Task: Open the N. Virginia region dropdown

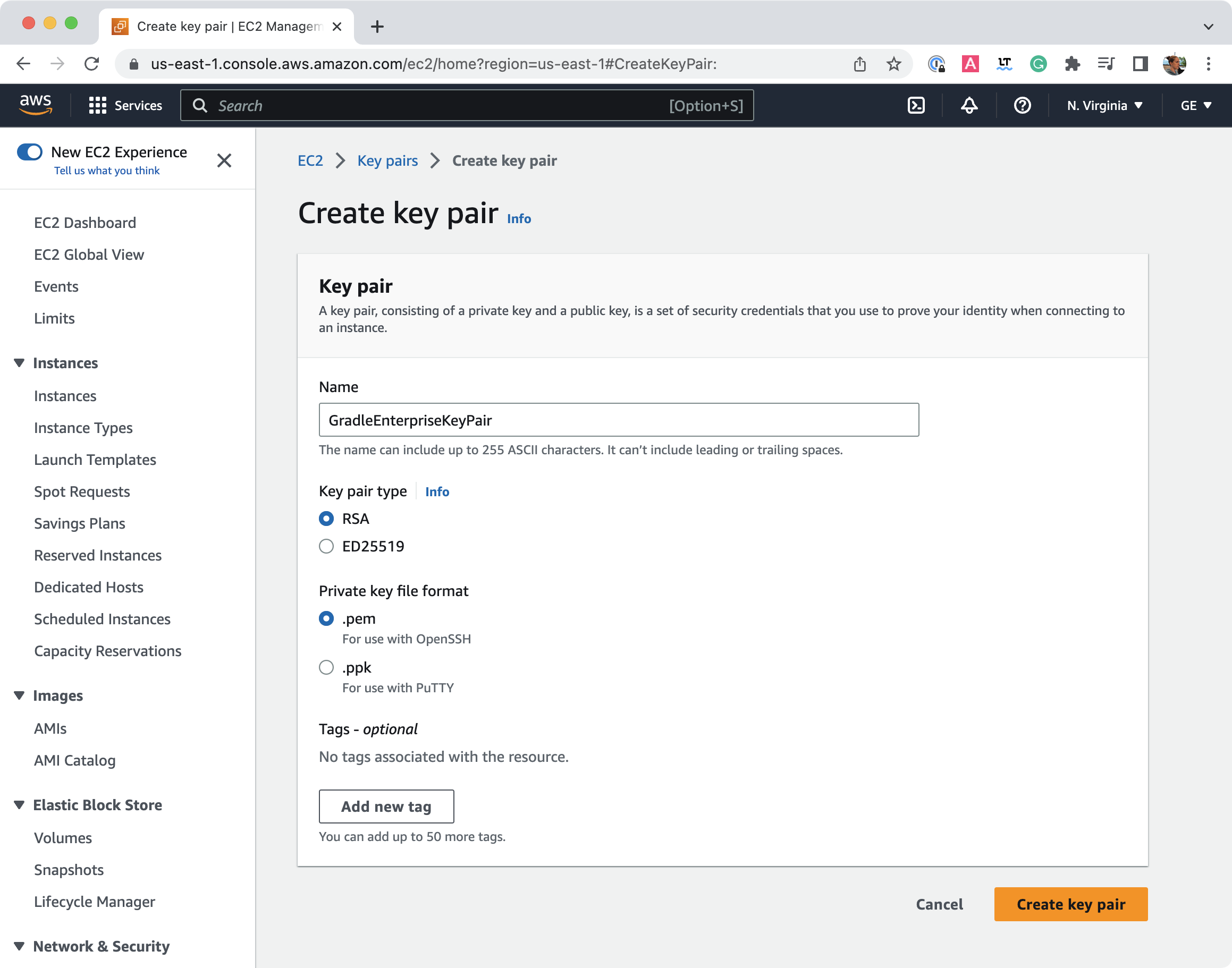Action: [1104, 105]
